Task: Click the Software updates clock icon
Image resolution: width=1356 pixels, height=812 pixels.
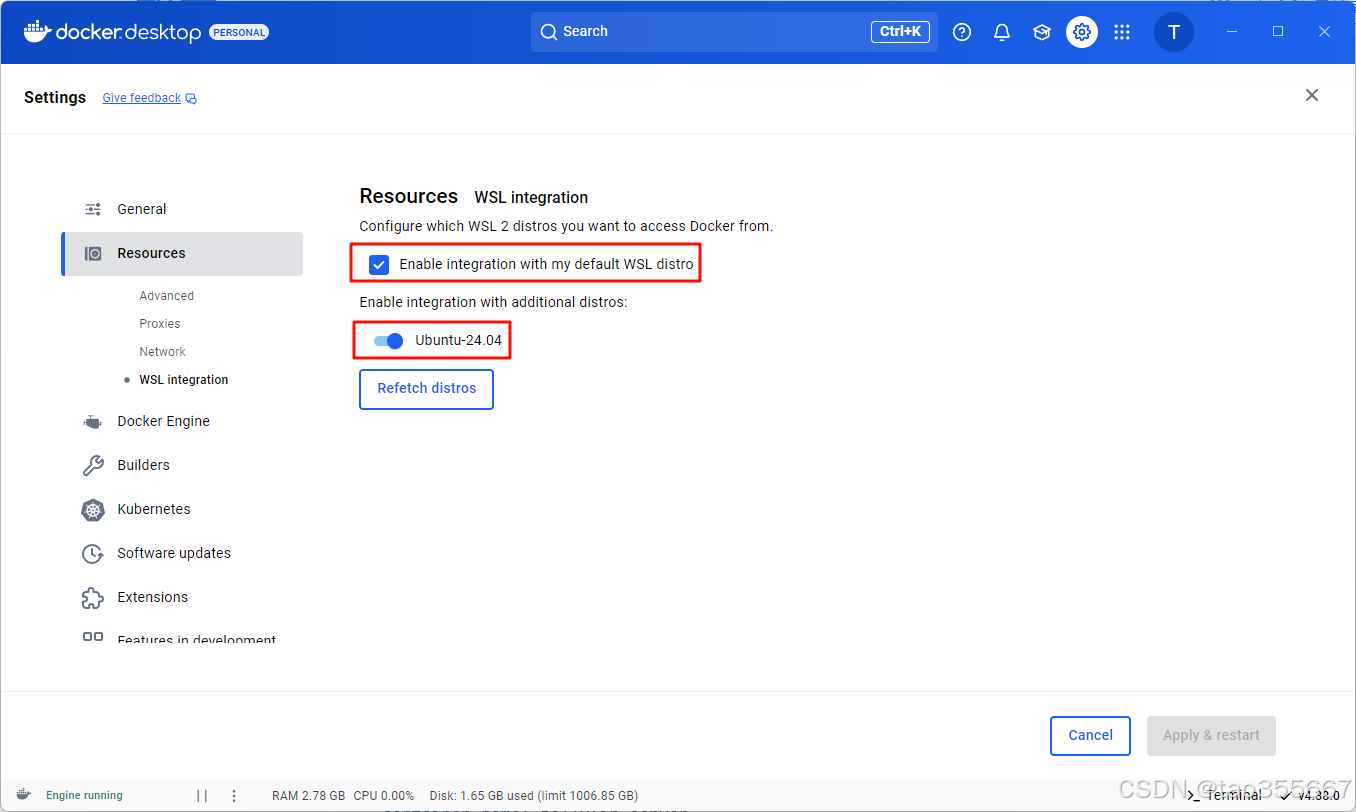Action: [93, 553]
